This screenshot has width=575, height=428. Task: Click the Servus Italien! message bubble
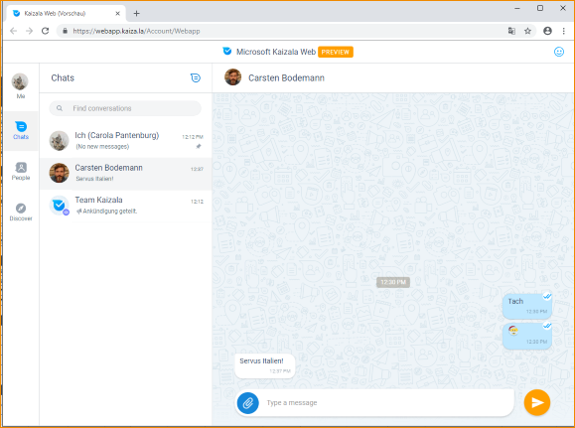point(265,366)
